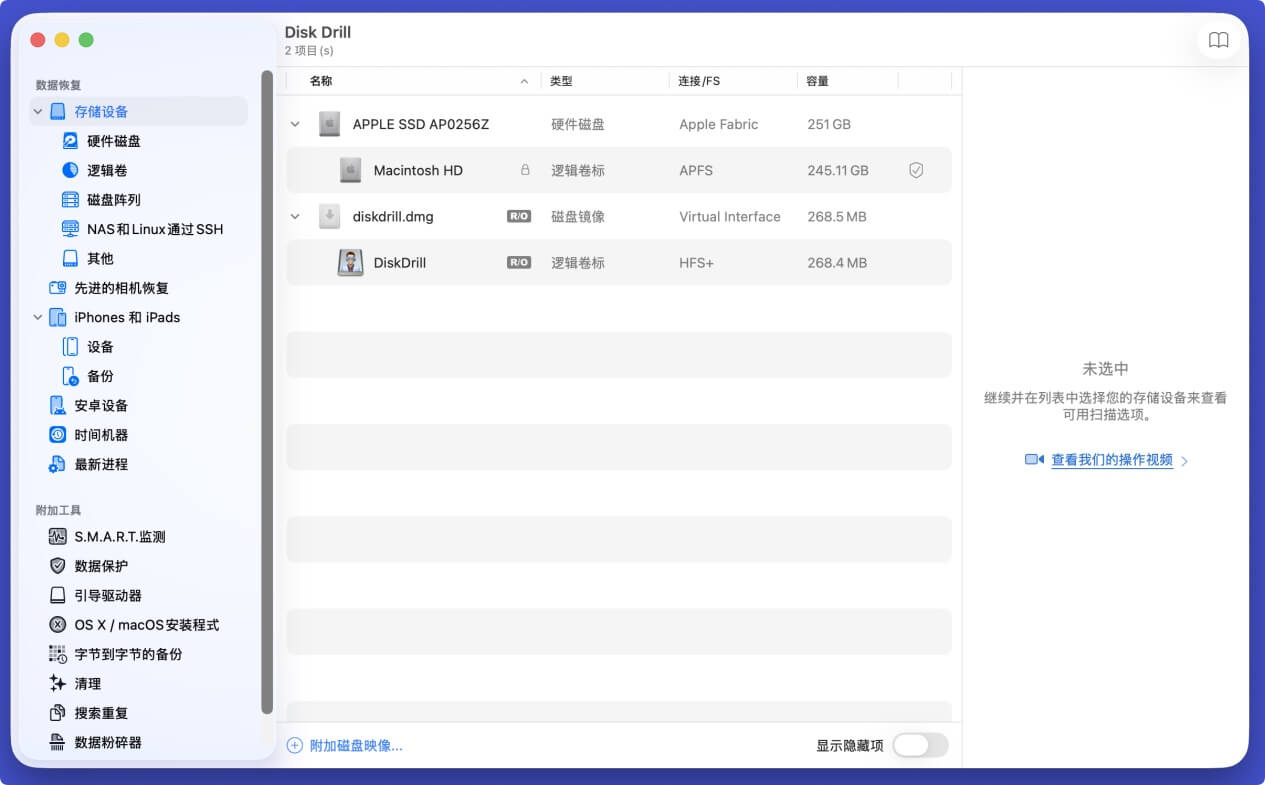Click the lock icon next to Macintosh HD

pyautogui.click(x=524, y=170)
